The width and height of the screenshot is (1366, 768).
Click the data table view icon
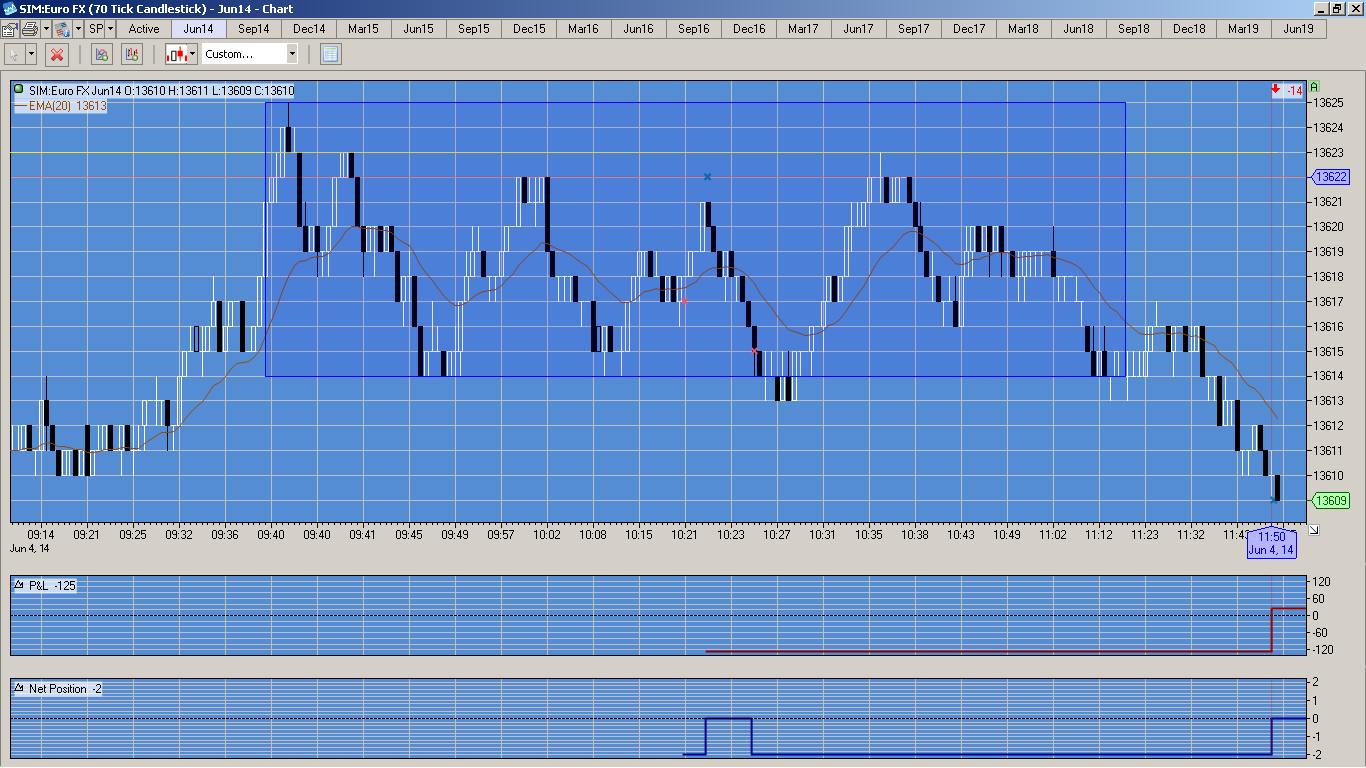(x=331, y=54)
